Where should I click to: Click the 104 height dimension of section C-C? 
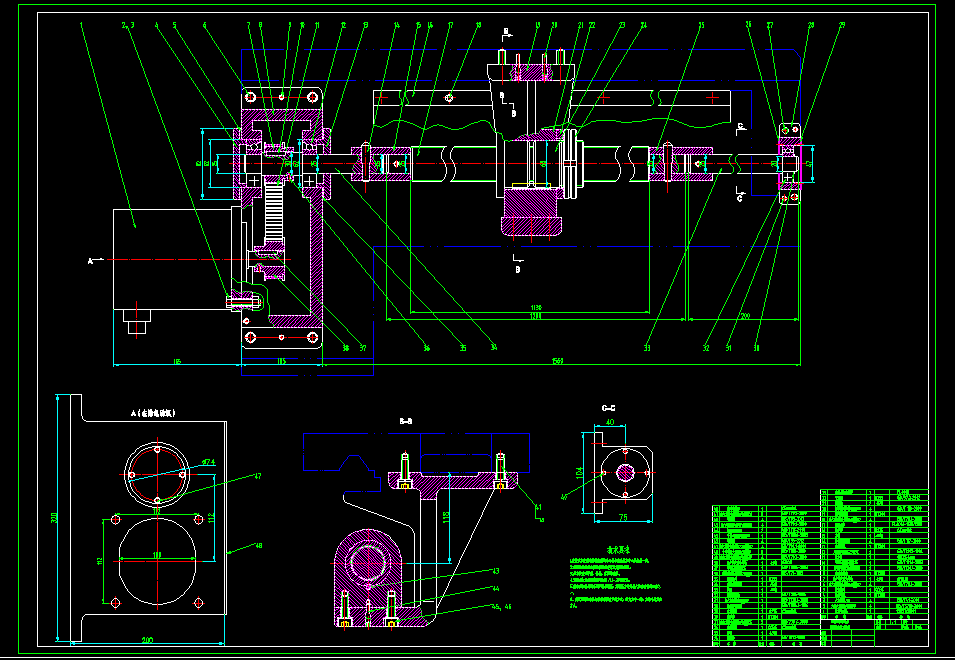[580, 472]
